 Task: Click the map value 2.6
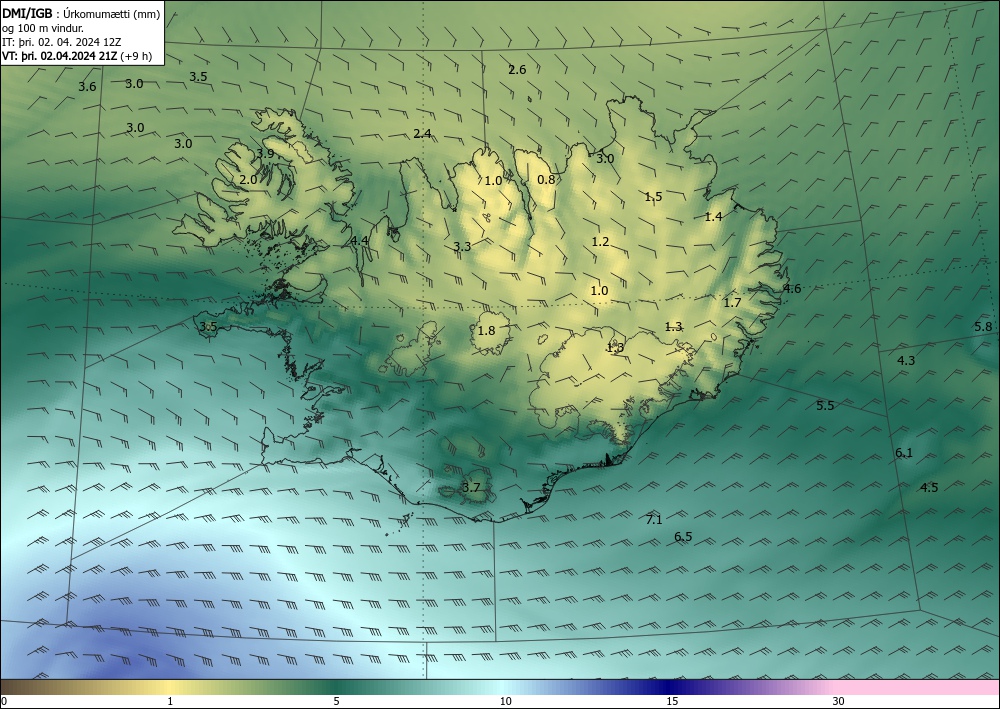coord(517,69)
